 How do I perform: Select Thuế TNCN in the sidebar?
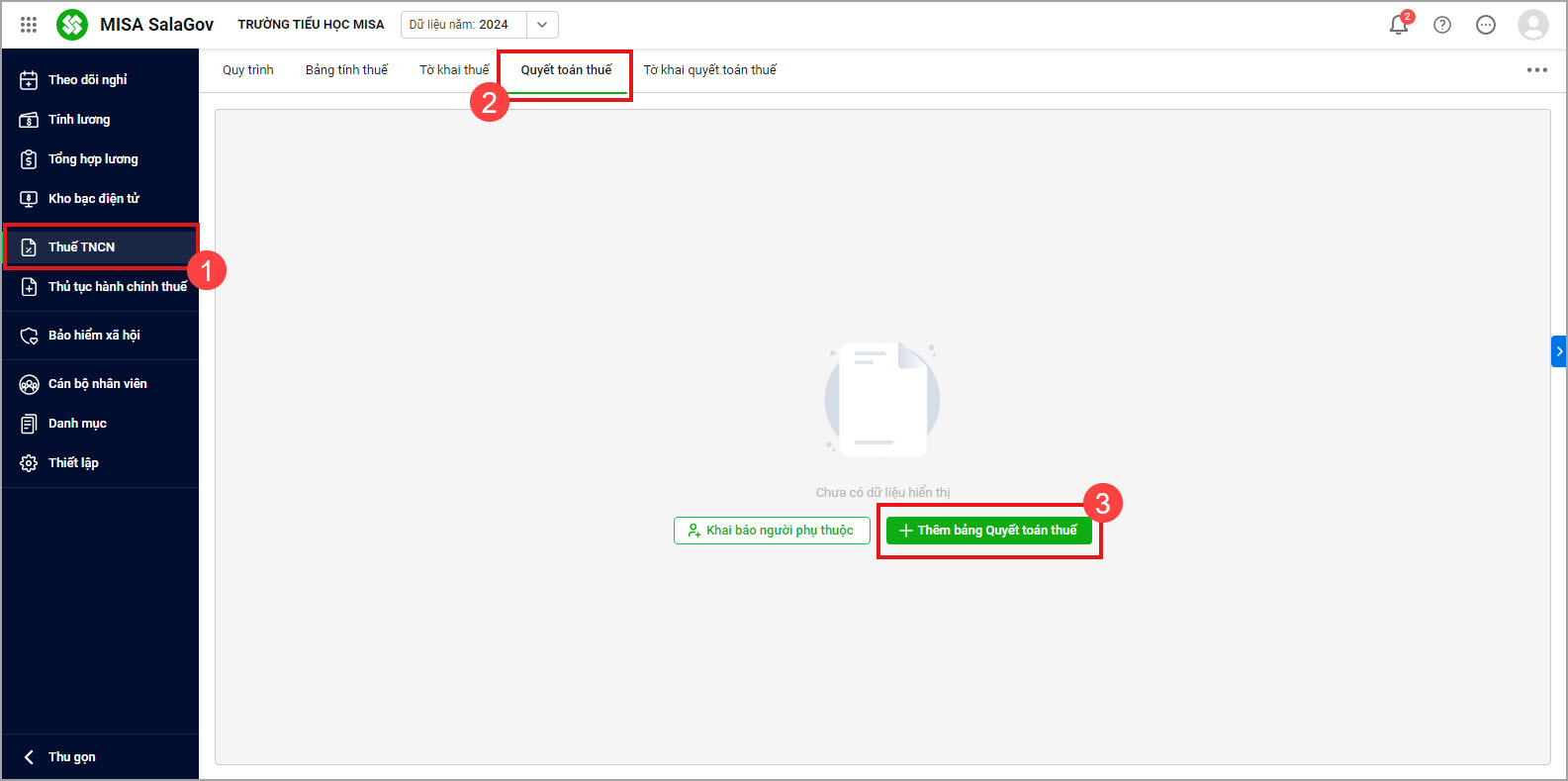(81, 246)
